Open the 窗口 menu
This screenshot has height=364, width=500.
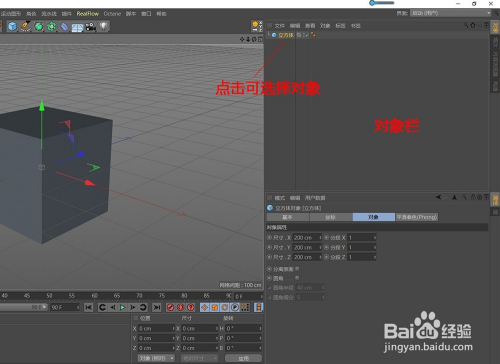146,14
